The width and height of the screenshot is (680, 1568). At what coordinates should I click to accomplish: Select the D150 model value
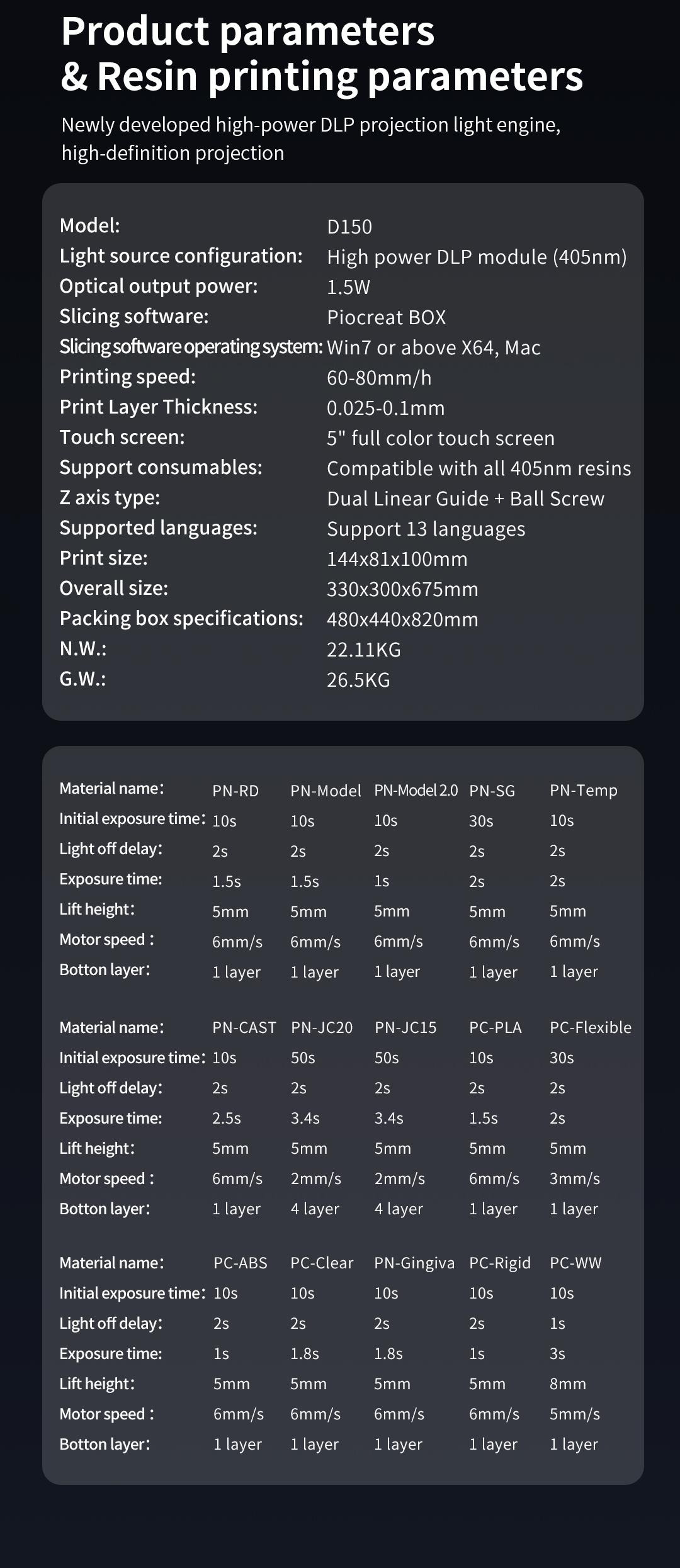pyautogui.click(x=349, y=227)
